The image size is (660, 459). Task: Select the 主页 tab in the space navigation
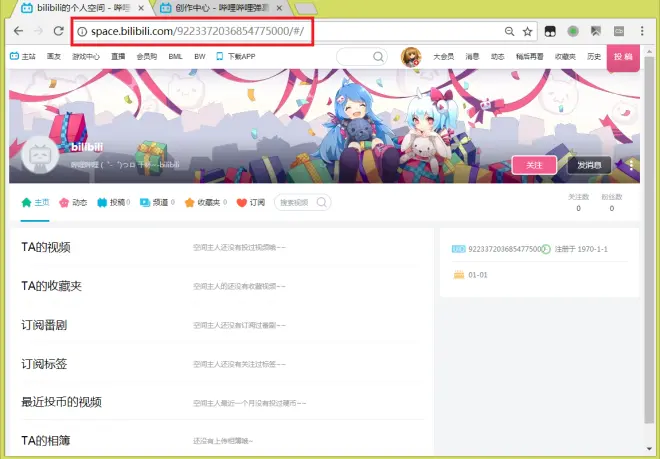pos(35,203)
